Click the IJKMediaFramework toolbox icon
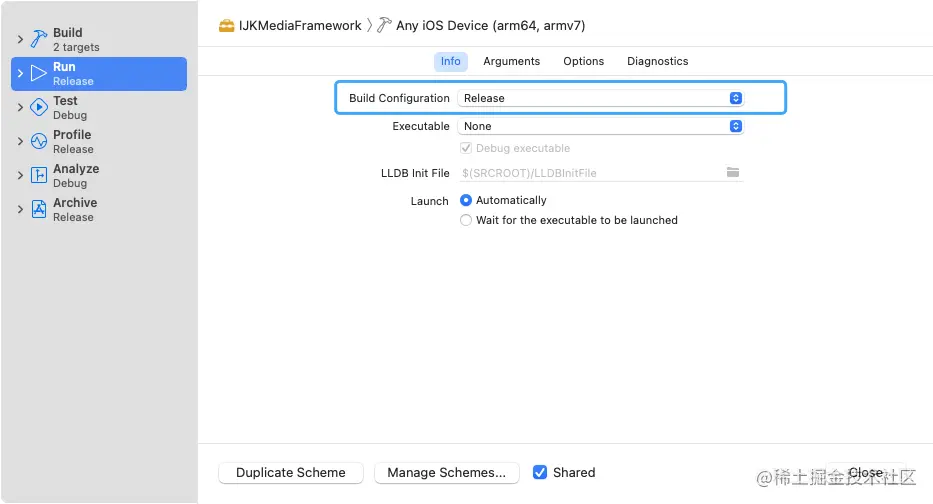Viewport: 933px width, 504px height. [x=227, y=25]
